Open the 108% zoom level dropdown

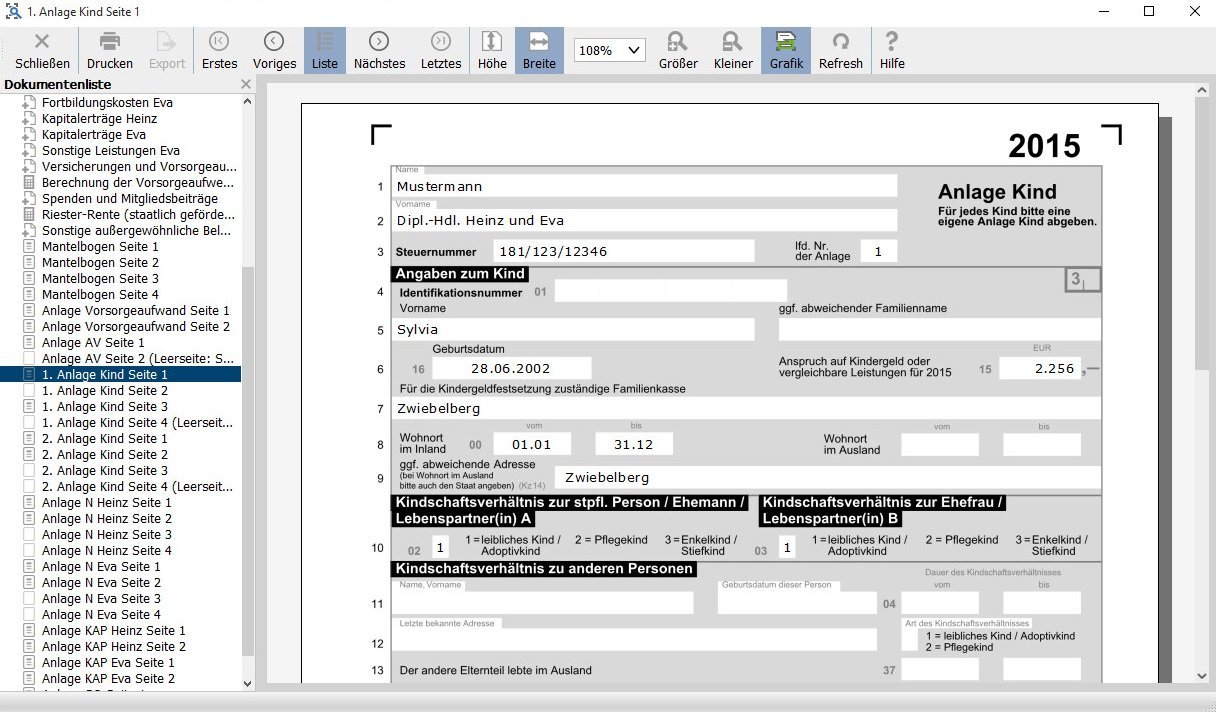pyautogui.click(x=610, y=50)
